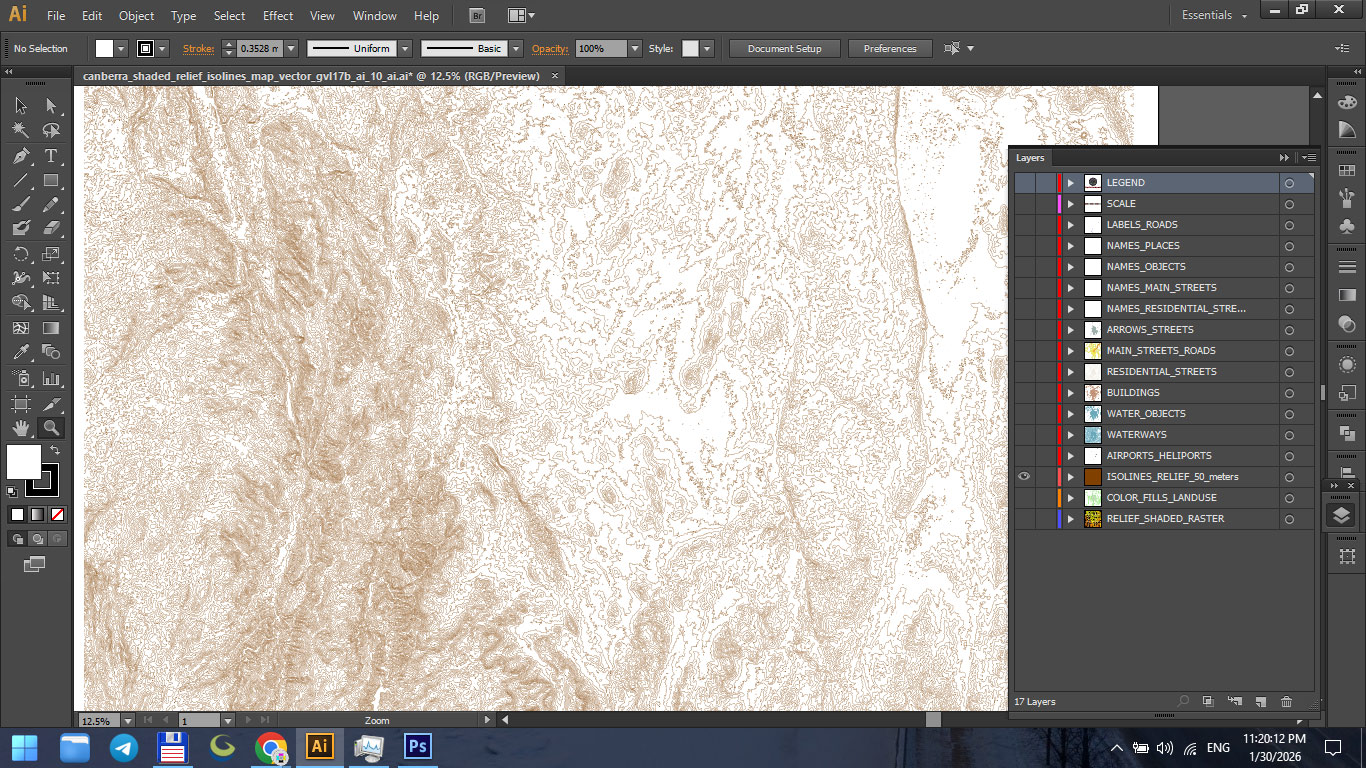Create a new layer from Layers panel
1366x768 pixels.
point(1260,702)
